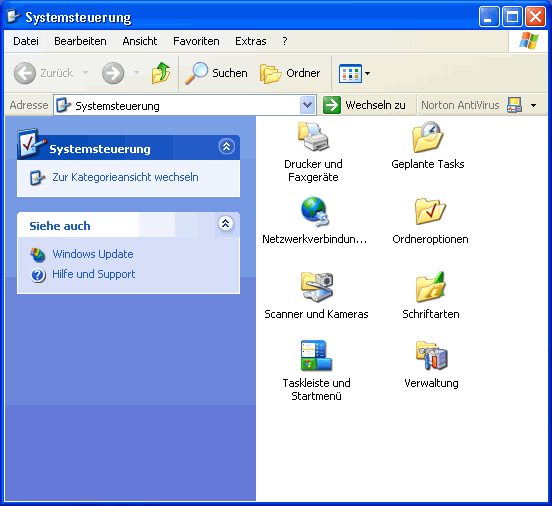The width and height of the screenshot is (552, 506).
Task: Click the folder Up toolbar icon
Action: (161, 73)
